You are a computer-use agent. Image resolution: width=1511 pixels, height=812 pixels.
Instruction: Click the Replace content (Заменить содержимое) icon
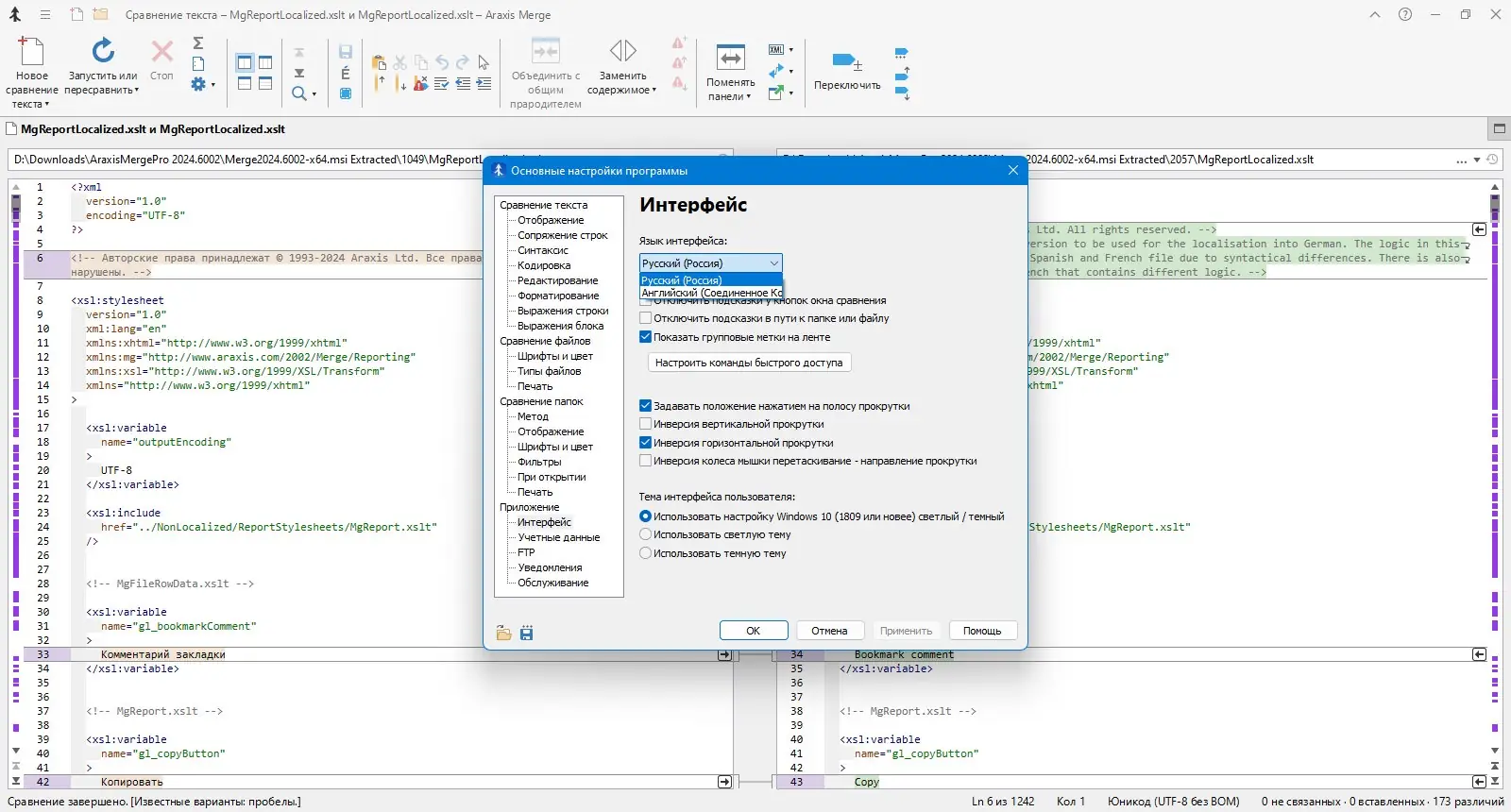622,52
